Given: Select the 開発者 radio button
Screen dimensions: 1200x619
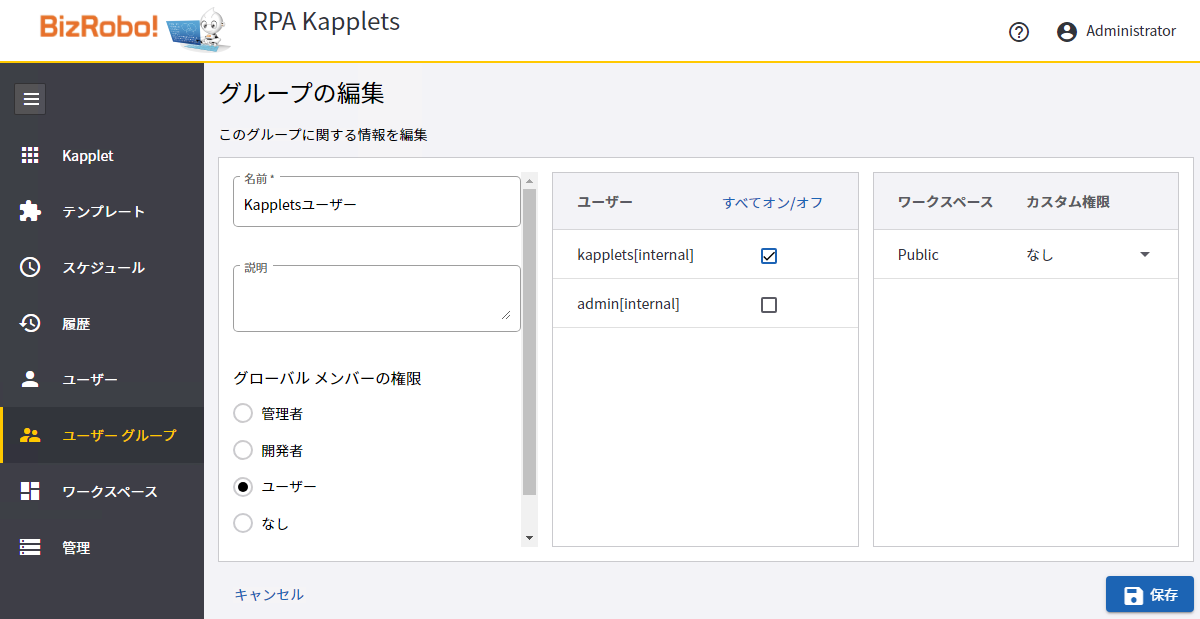Looking at the screenshot, I should [x=243, y=450].
